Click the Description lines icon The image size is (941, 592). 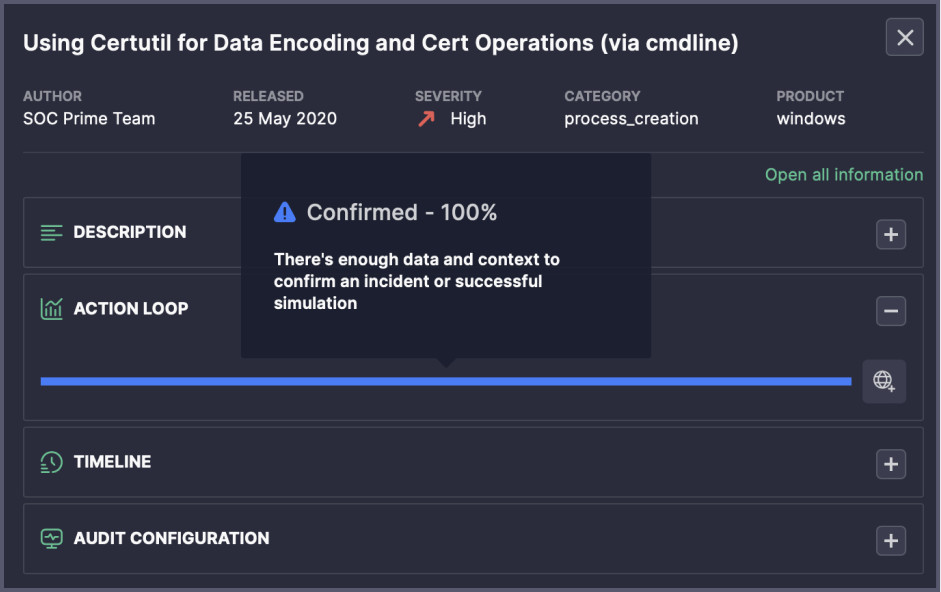(51, 233)
